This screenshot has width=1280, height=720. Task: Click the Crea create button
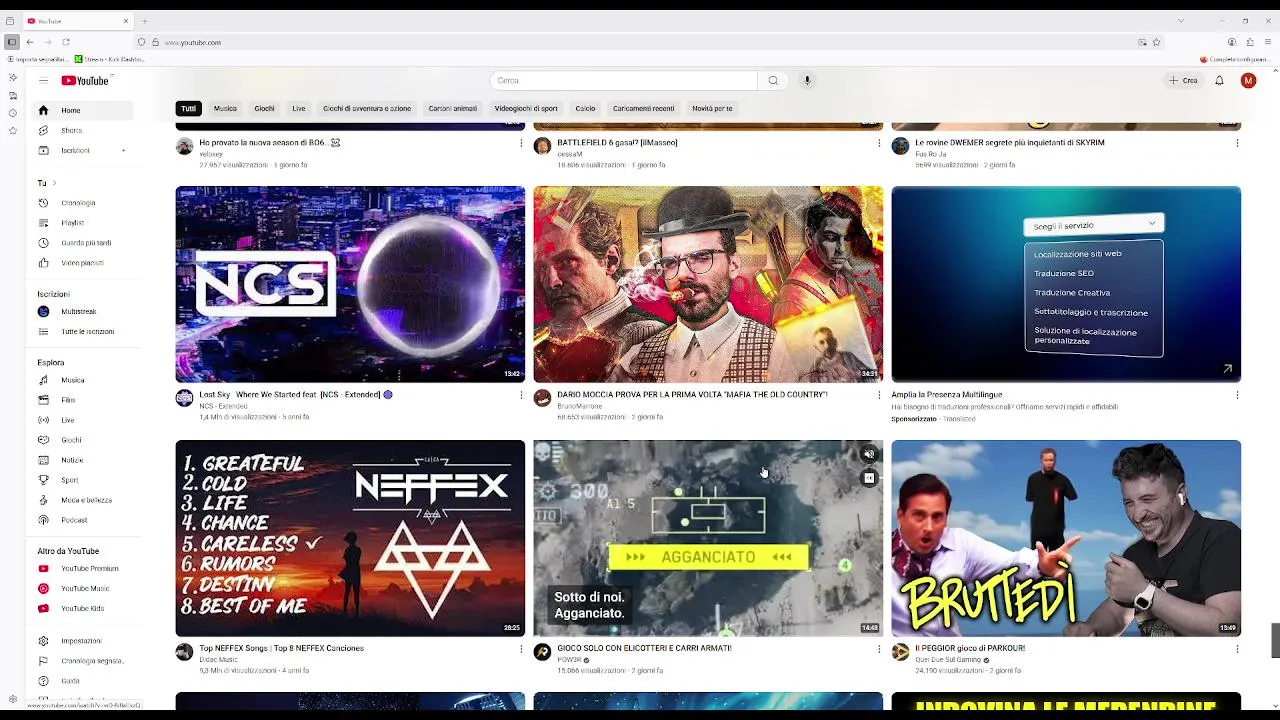point(1183,81)
